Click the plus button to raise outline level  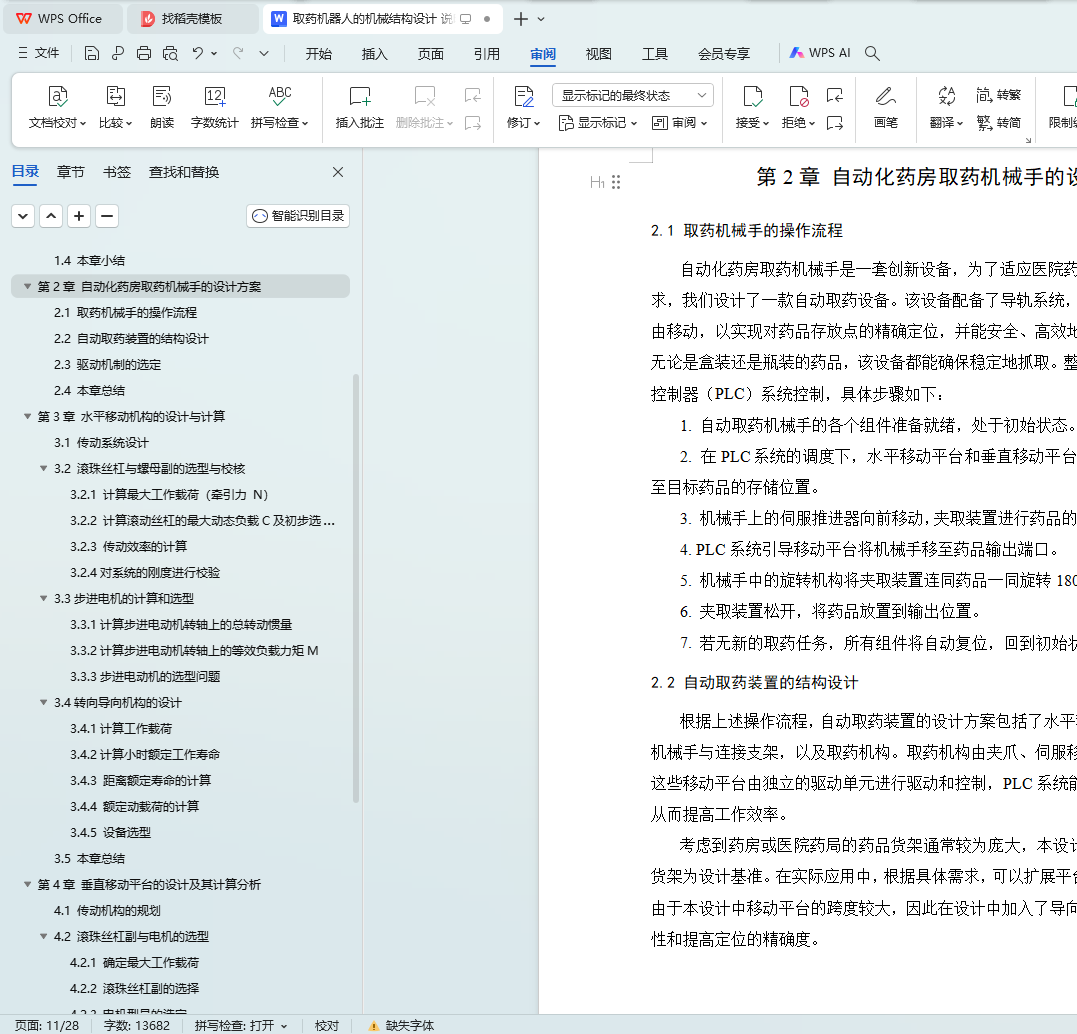(x=79, y=216)
